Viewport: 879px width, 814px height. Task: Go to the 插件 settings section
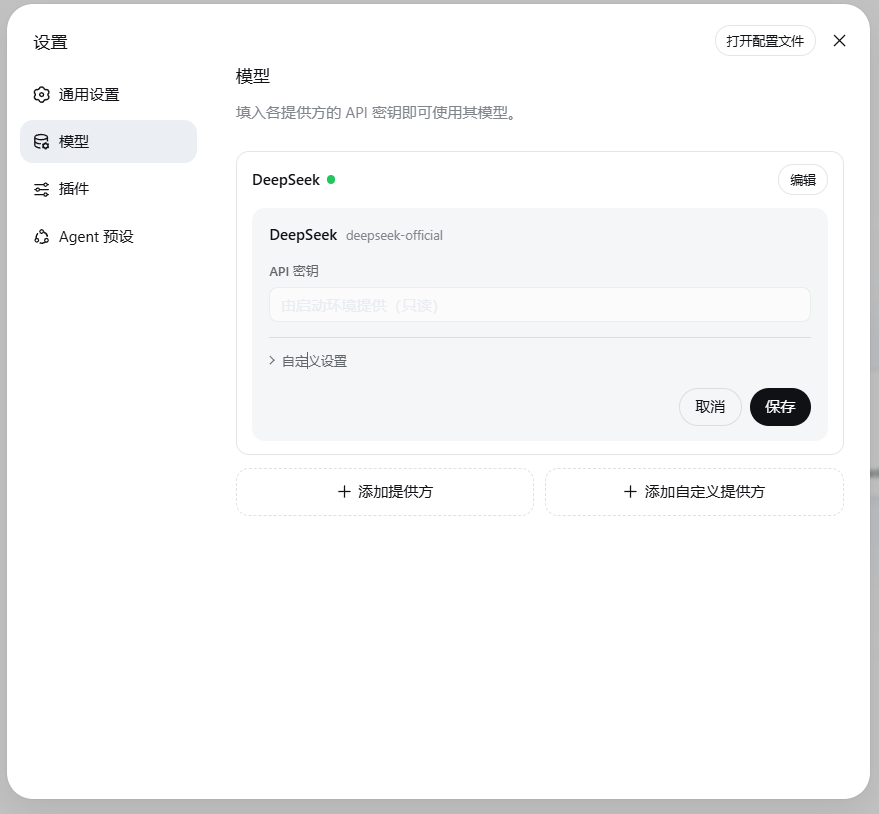pos(109,189)
